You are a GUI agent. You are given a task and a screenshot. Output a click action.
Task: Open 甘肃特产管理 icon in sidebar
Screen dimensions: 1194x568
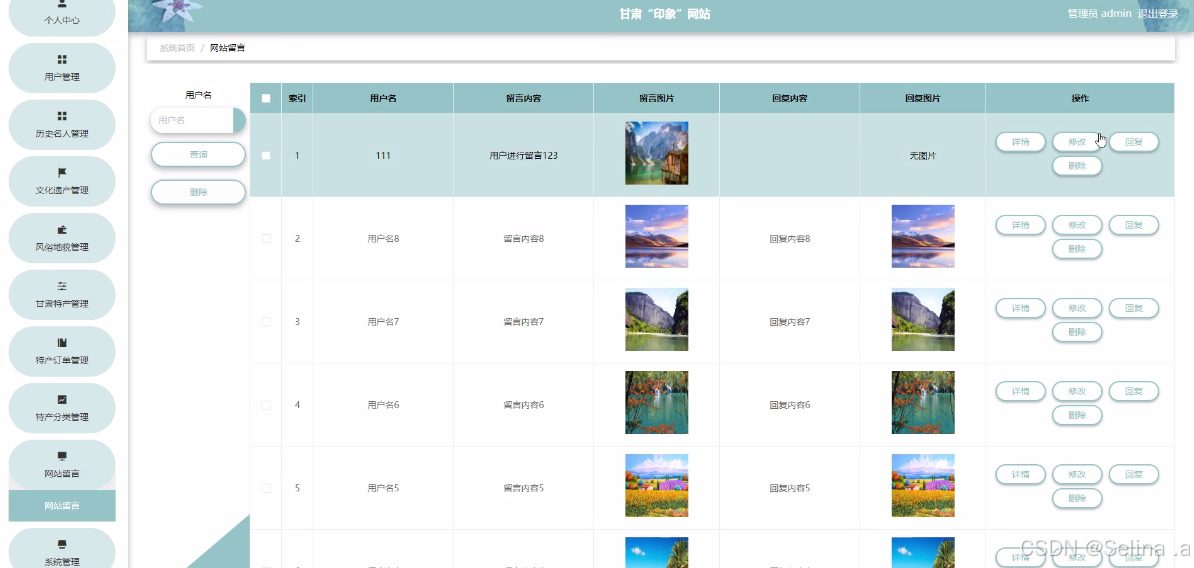62,286
